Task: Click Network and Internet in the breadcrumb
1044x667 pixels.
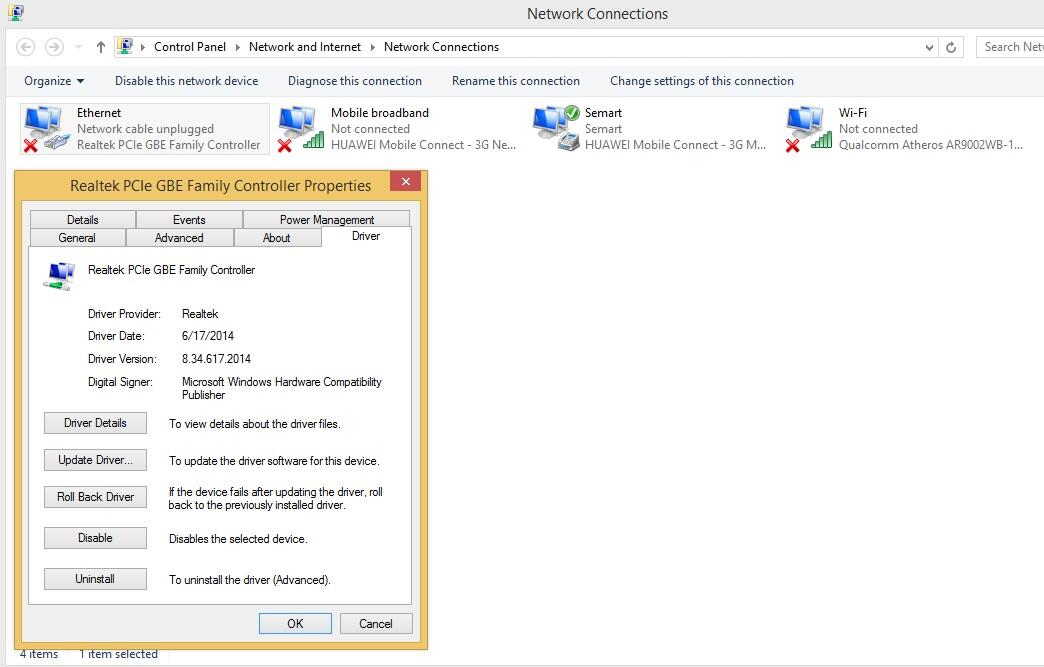Action: click(305, 47)
